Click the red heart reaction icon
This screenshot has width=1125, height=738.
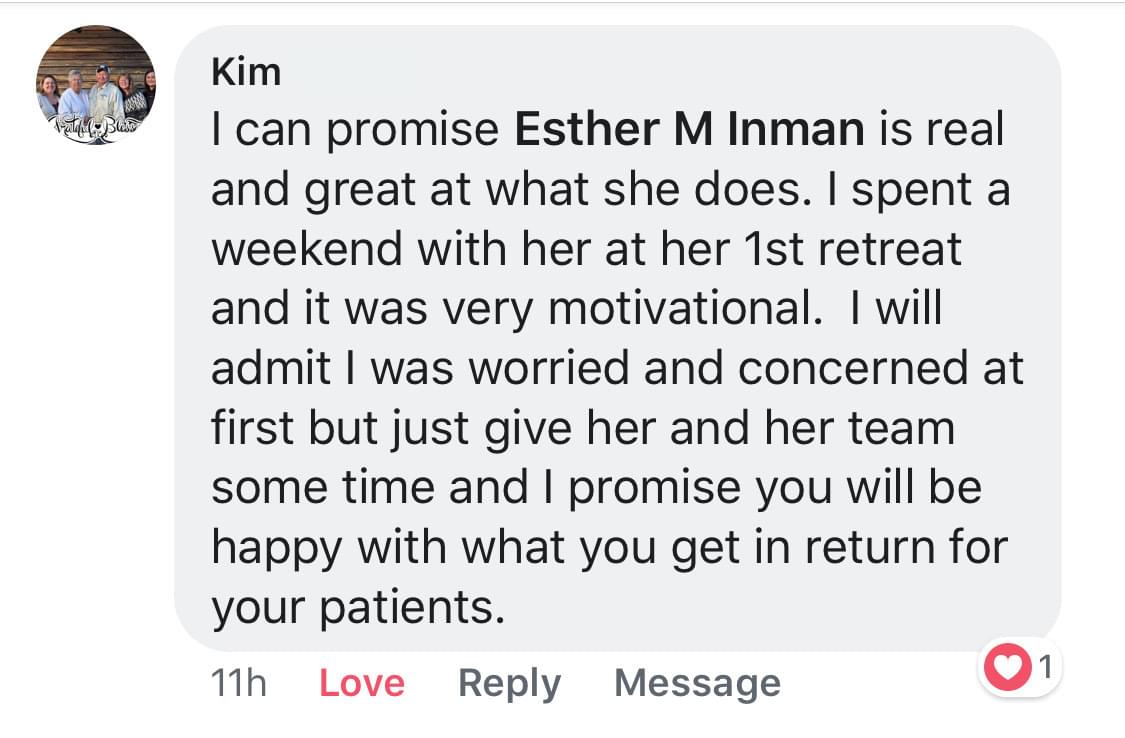1007,666
